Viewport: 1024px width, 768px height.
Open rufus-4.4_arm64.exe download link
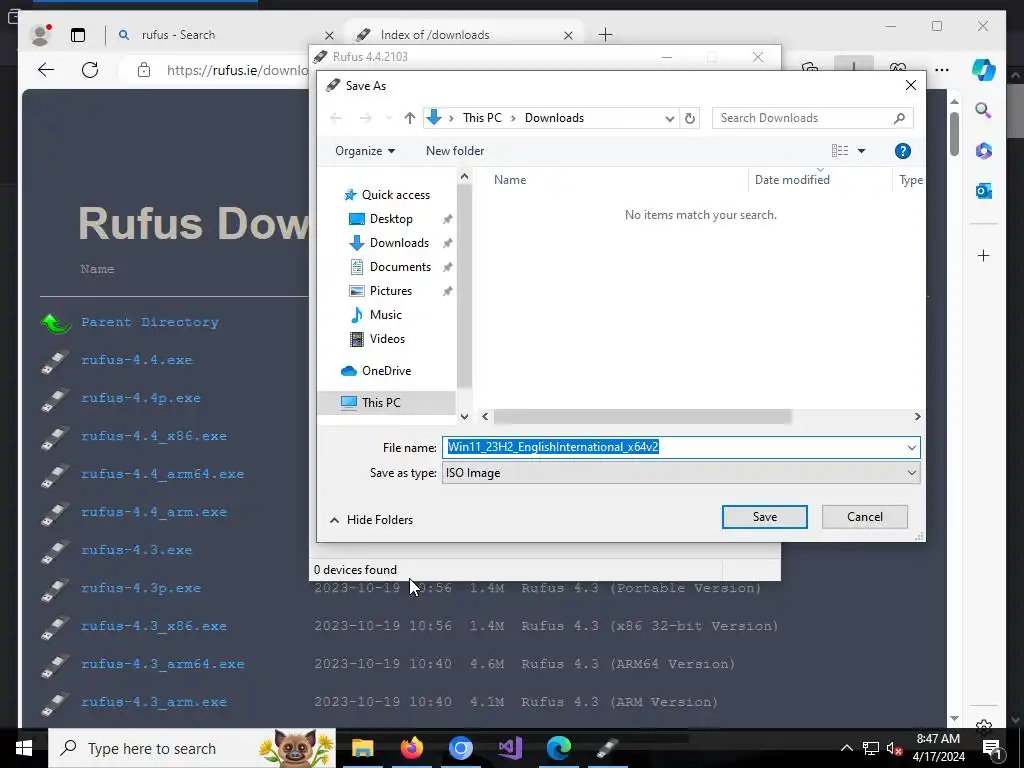[162, 473]
